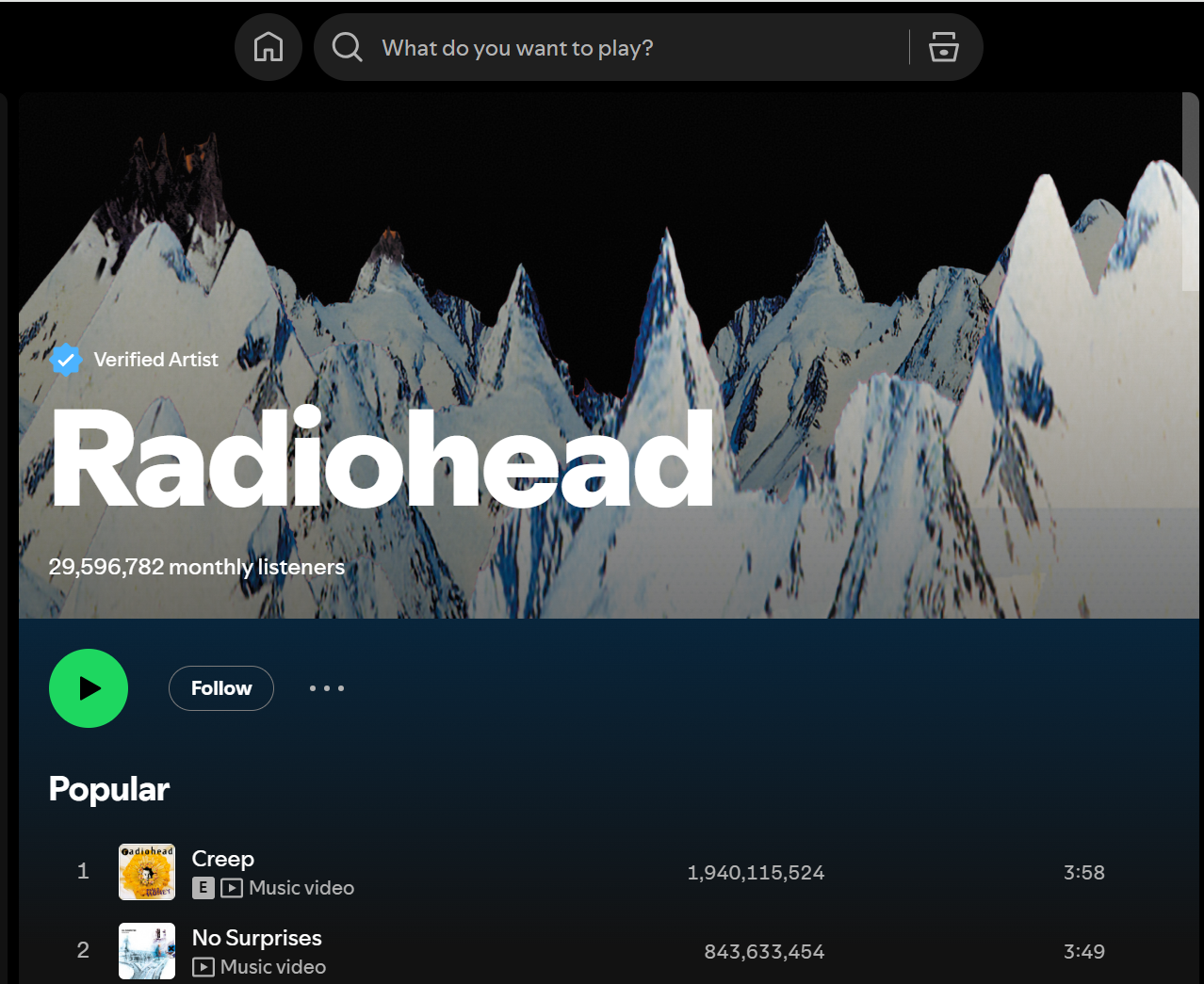Click the music video icon under Creep
This screenshot has height=984, width=1204.
[232, 888]
